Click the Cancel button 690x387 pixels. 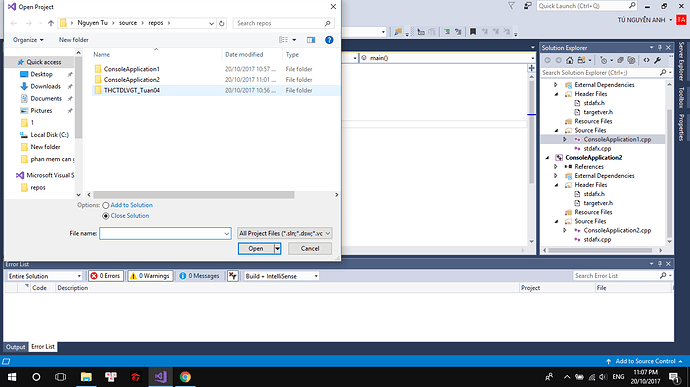(x=310, y=249)
